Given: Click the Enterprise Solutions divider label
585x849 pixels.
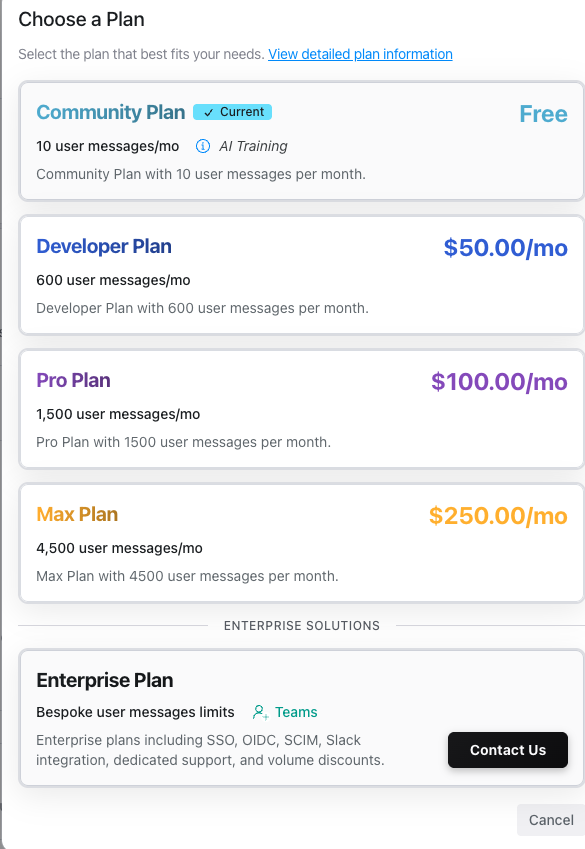Looking at the screenshot, I should coord(302,626).
